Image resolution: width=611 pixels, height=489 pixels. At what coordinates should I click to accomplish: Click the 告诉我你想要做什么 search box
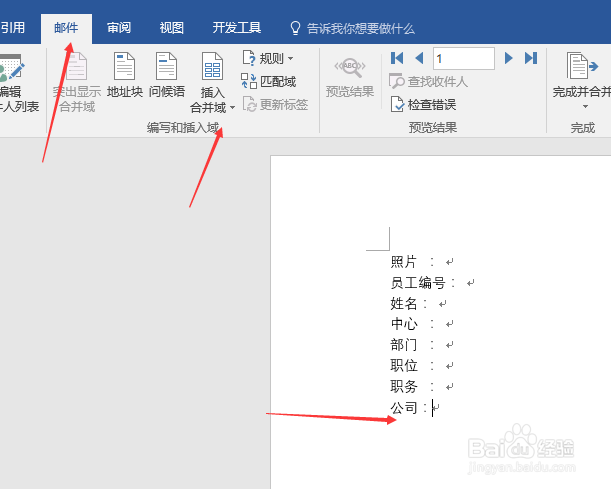pyautogui.click(x=360, y=28)
